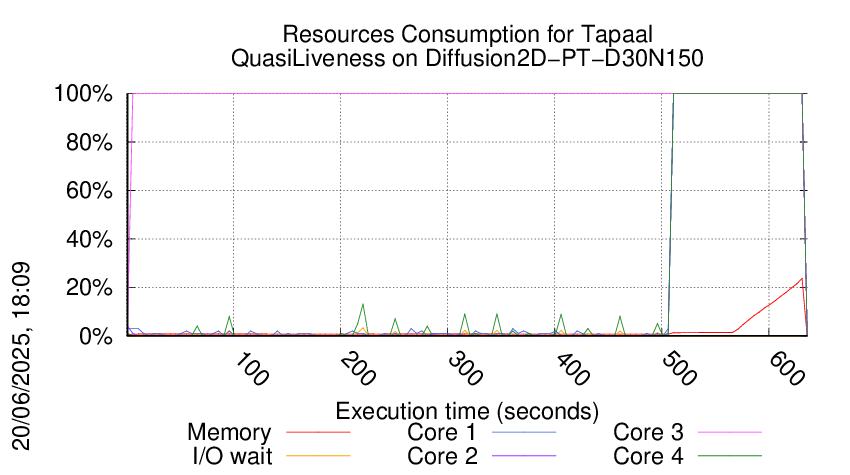Click the 40% y-axis label

[x=89, y=239]
